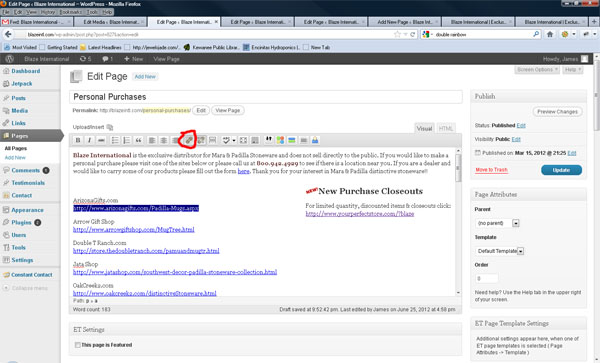Viewport: 600px width, 363px height.
Task: Click Move to Trash link
Action: [491, 170]
